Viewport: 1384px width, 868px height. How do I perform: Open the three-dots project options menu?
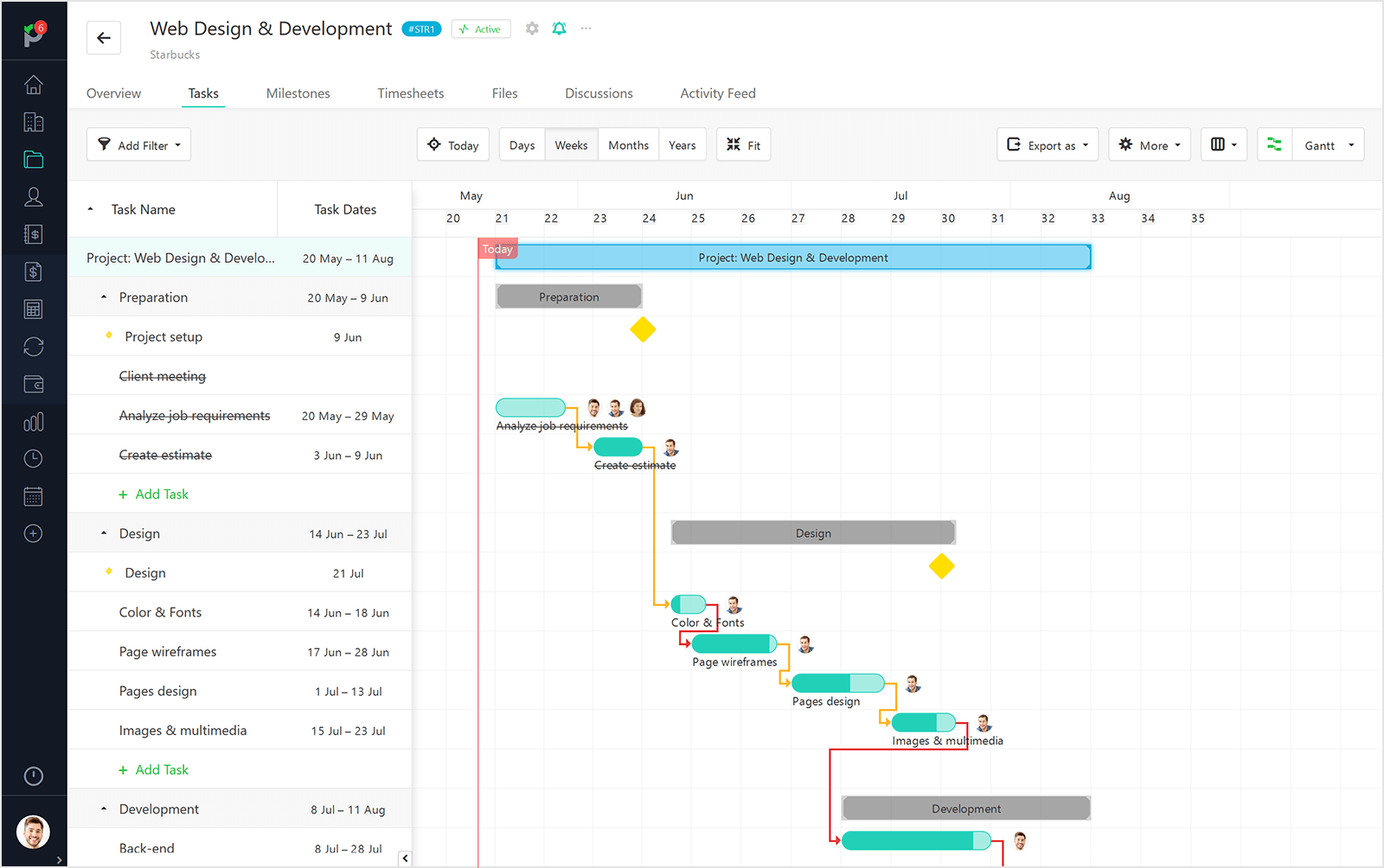tap(586, 29)
